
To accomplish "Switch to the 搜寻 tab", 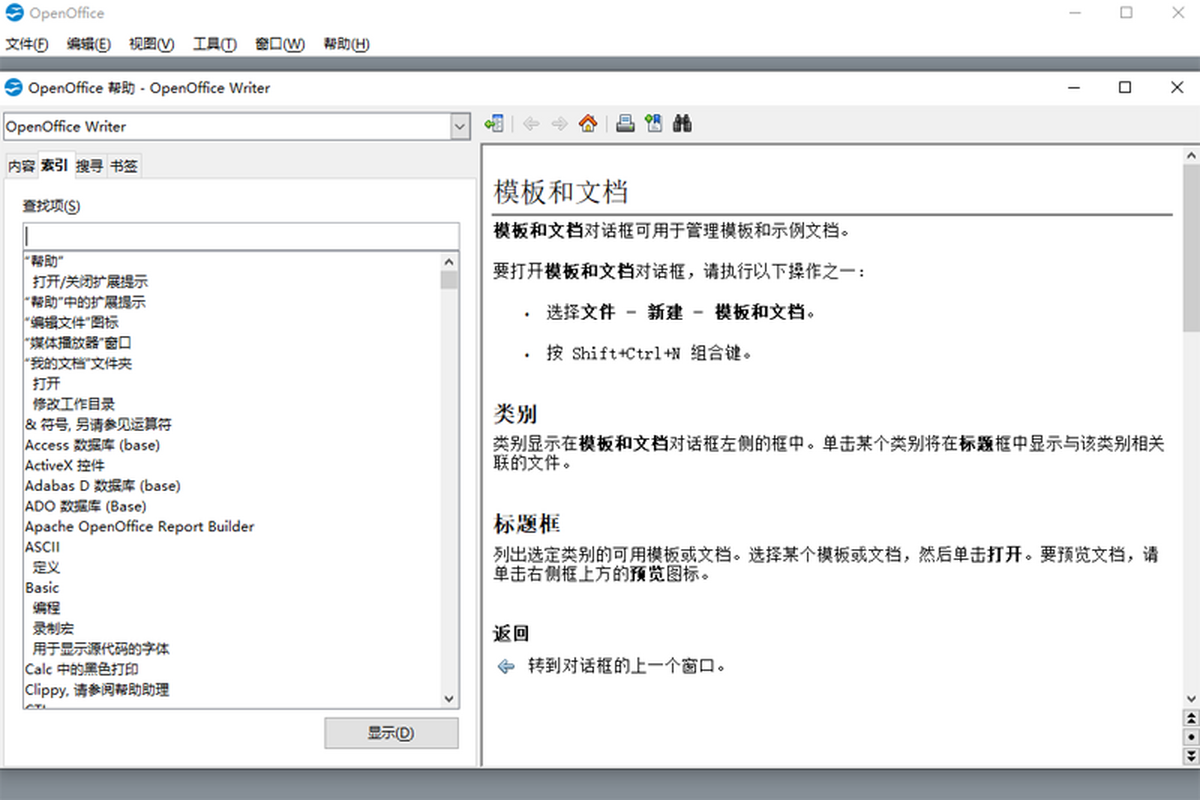I will [x=89, y=166].
